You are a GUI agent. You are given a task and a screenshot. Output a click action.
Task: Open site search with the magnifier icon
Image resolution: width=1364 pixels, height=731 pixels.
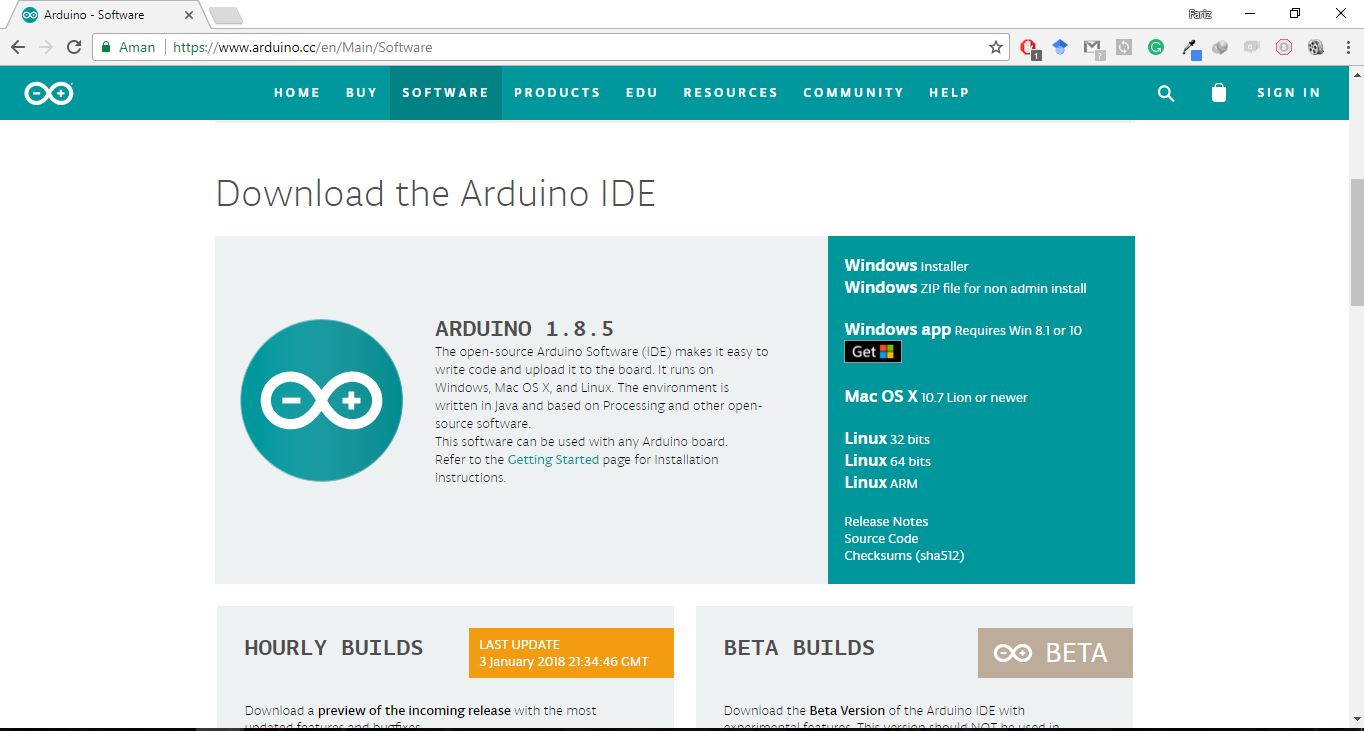pyautogui.click(x=1166, y=93)
